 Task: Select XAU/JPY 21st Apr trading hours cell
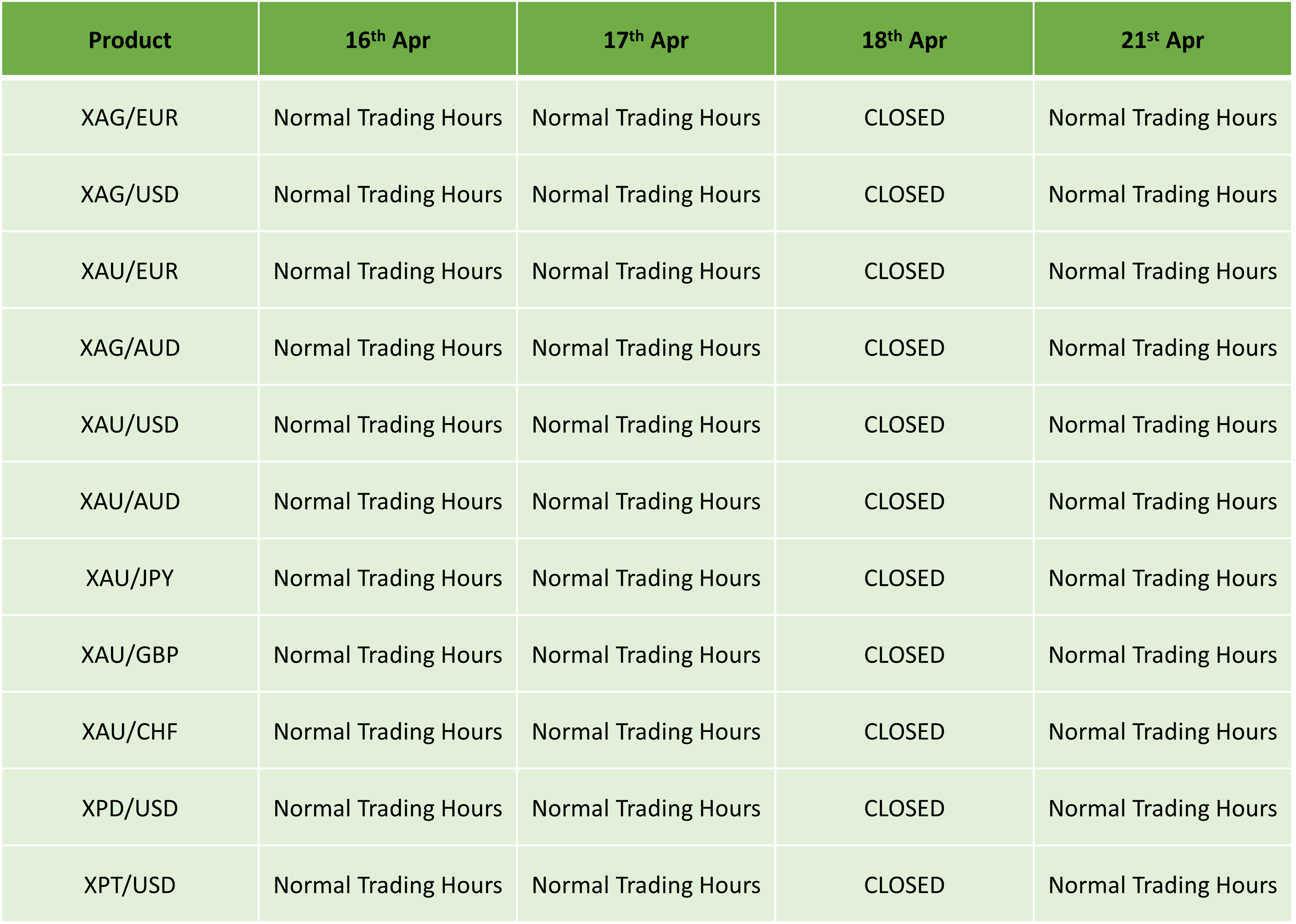click(x=1163, y=577)
